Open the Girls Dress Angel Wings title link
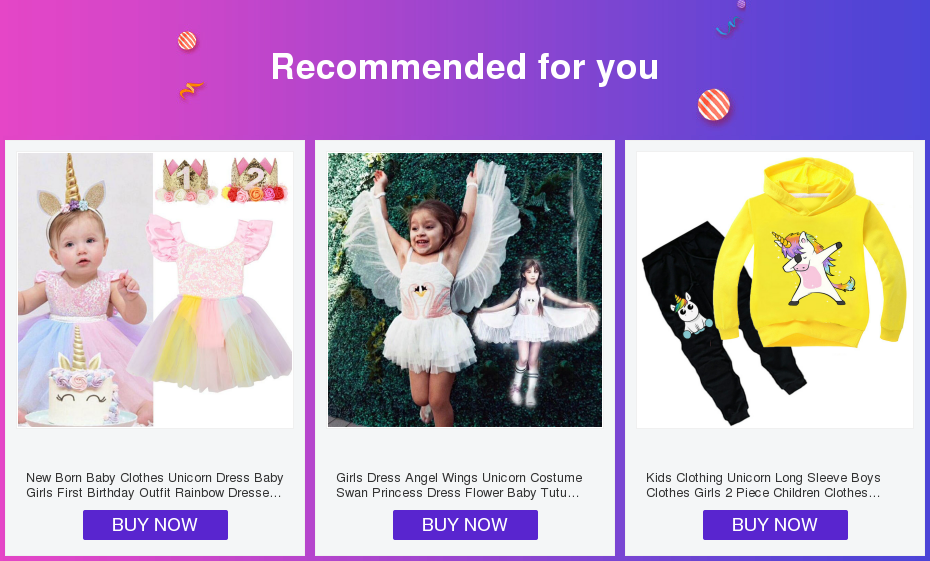Viewport: 930px width, 561px height. 459,485
